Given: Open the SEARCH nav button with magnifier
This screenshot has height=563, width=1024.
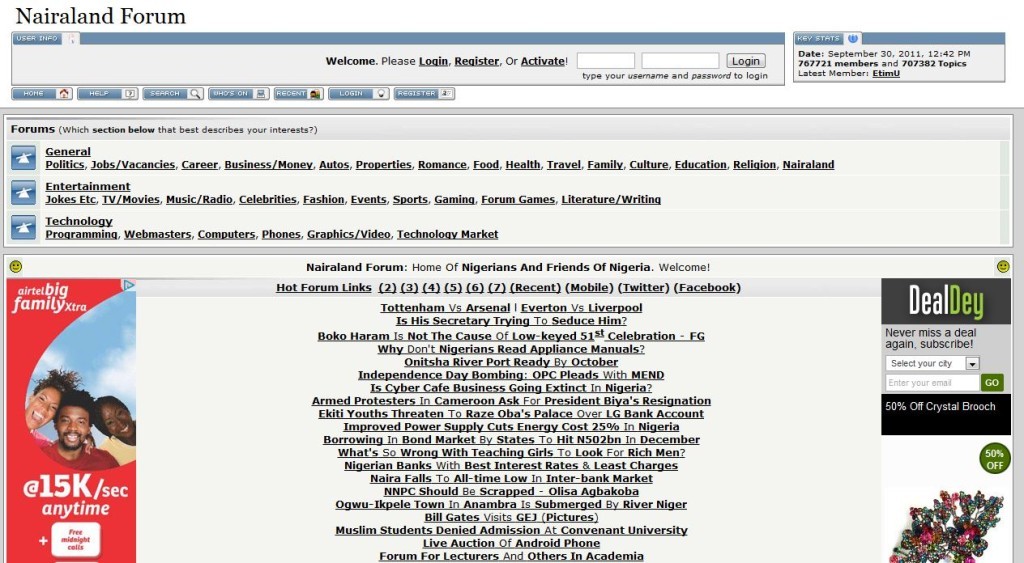Looking at the screenshot, I should coord(173,93).
